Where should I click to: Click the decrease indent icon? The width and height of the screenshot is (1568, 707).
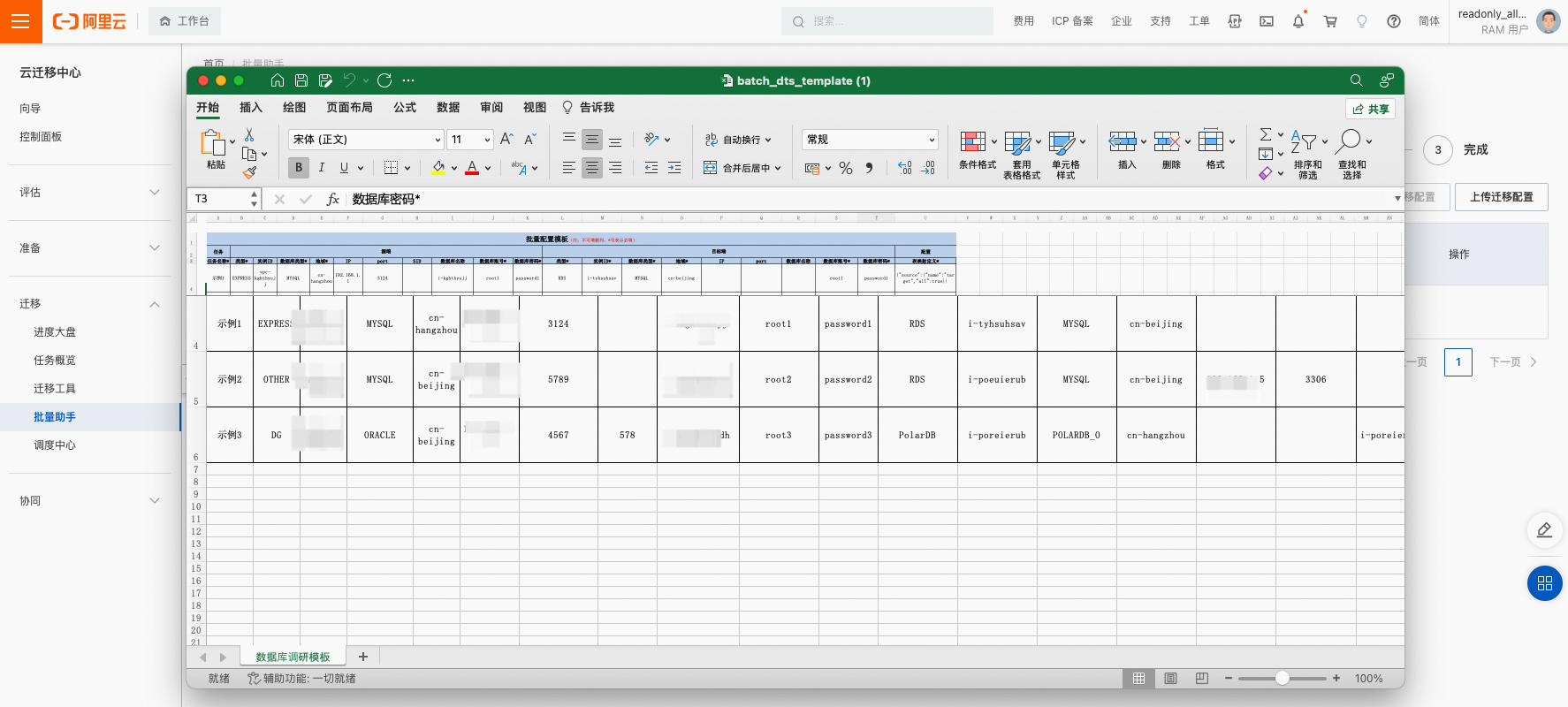[651, 167]
